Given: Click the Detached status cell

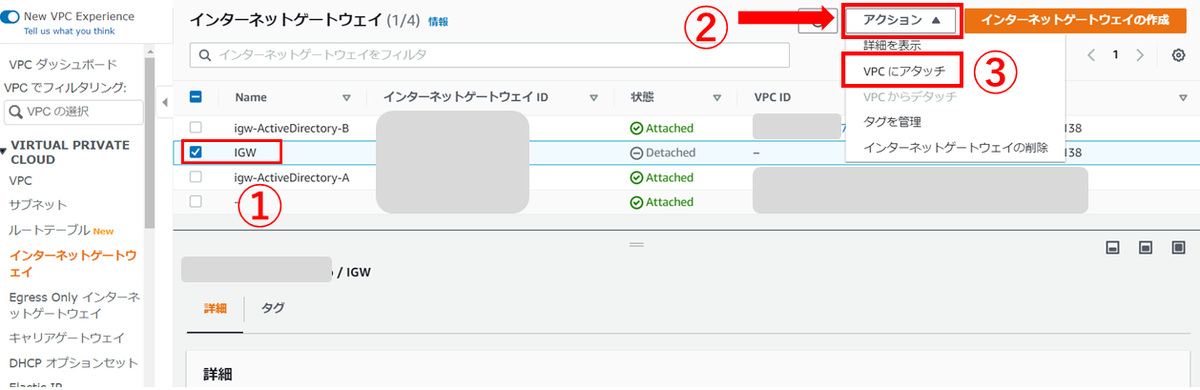Looking at the screenshot, I should 662,153.
